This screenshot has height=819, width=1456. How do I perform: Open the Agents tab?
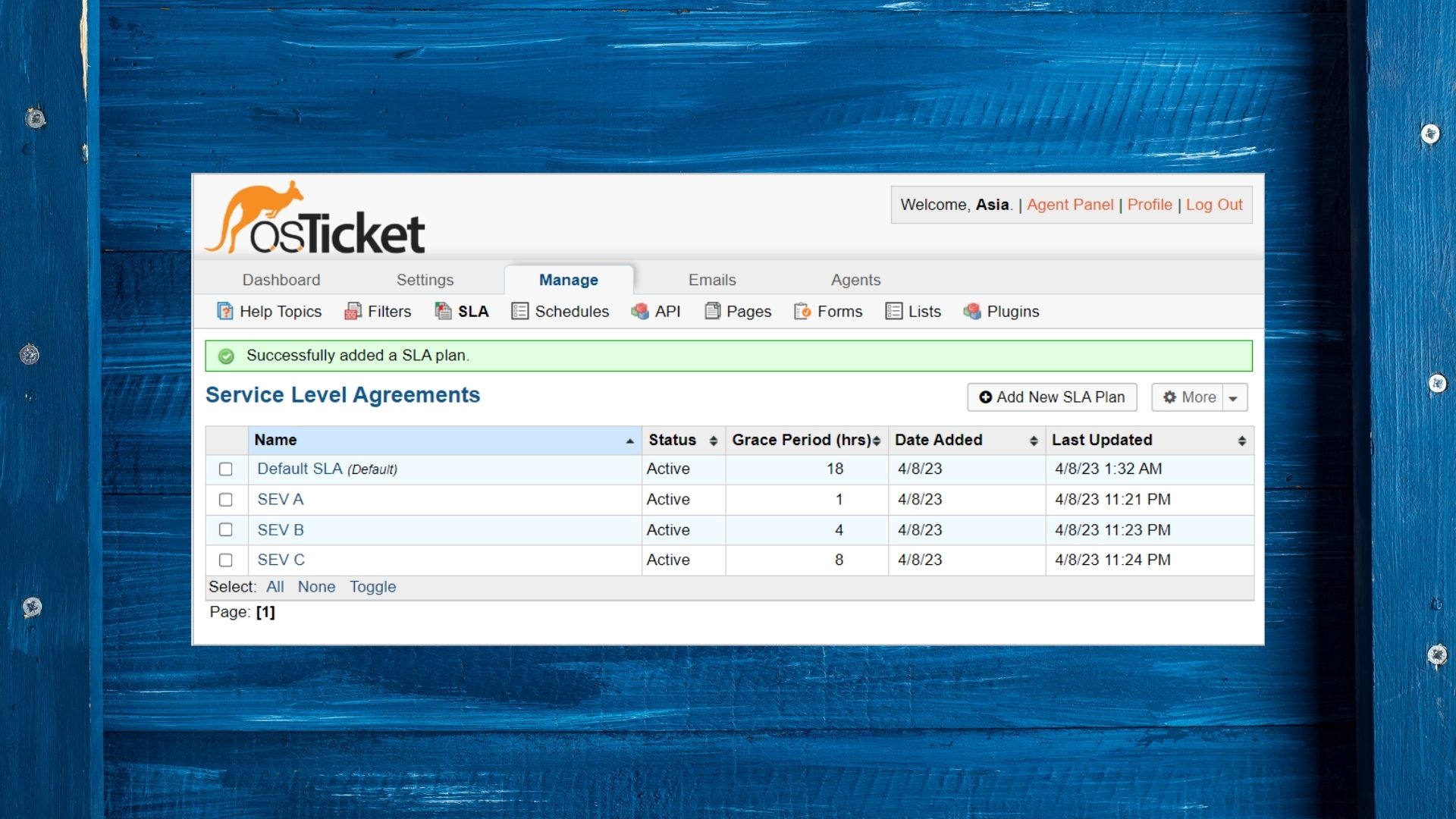[855, 280]
